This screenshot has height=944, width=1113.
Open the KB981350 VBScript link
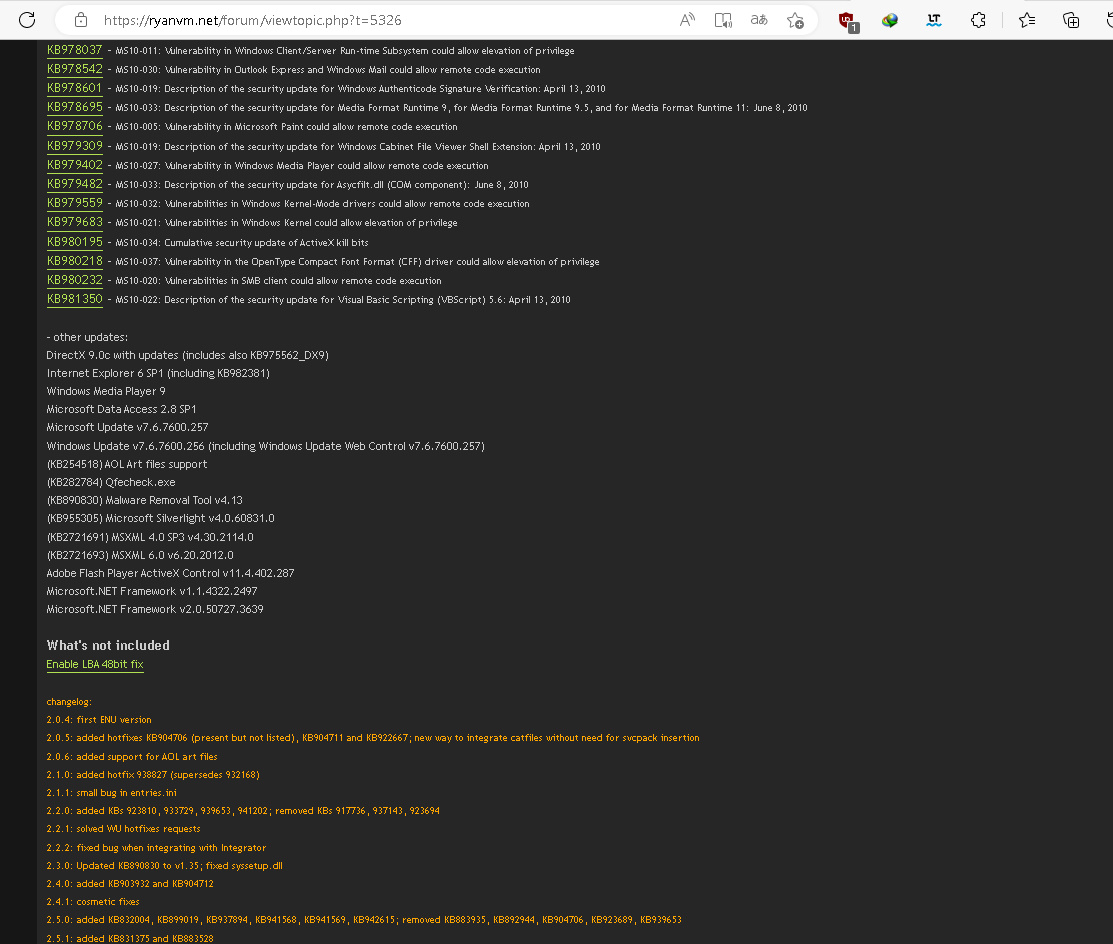(x=75, y=300)
